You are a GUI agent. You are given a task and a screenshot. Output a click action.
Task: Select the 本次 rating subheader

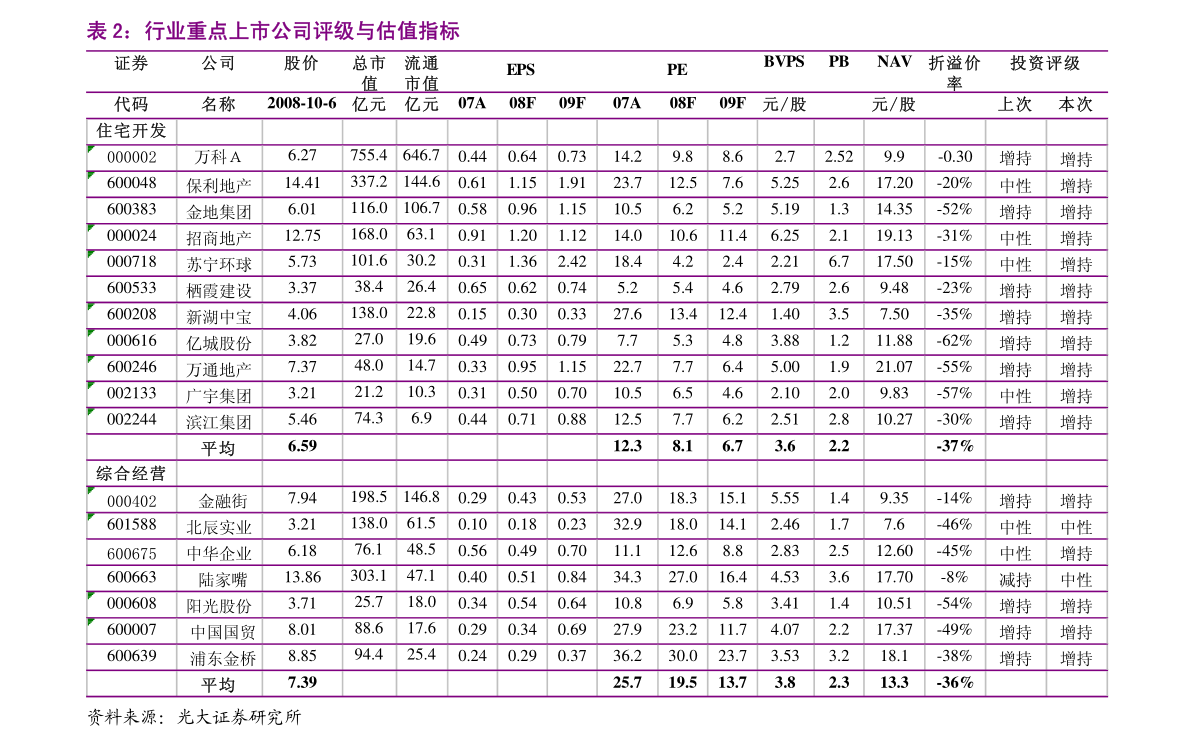point(1076,104)
